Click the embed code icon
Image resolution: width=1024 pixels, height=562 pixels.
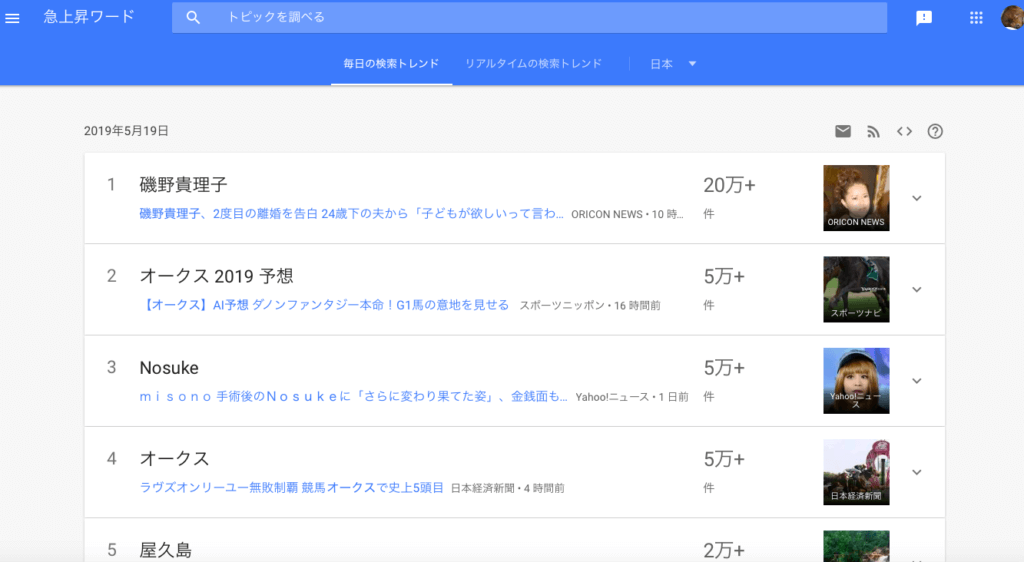[x=904, y=131]
